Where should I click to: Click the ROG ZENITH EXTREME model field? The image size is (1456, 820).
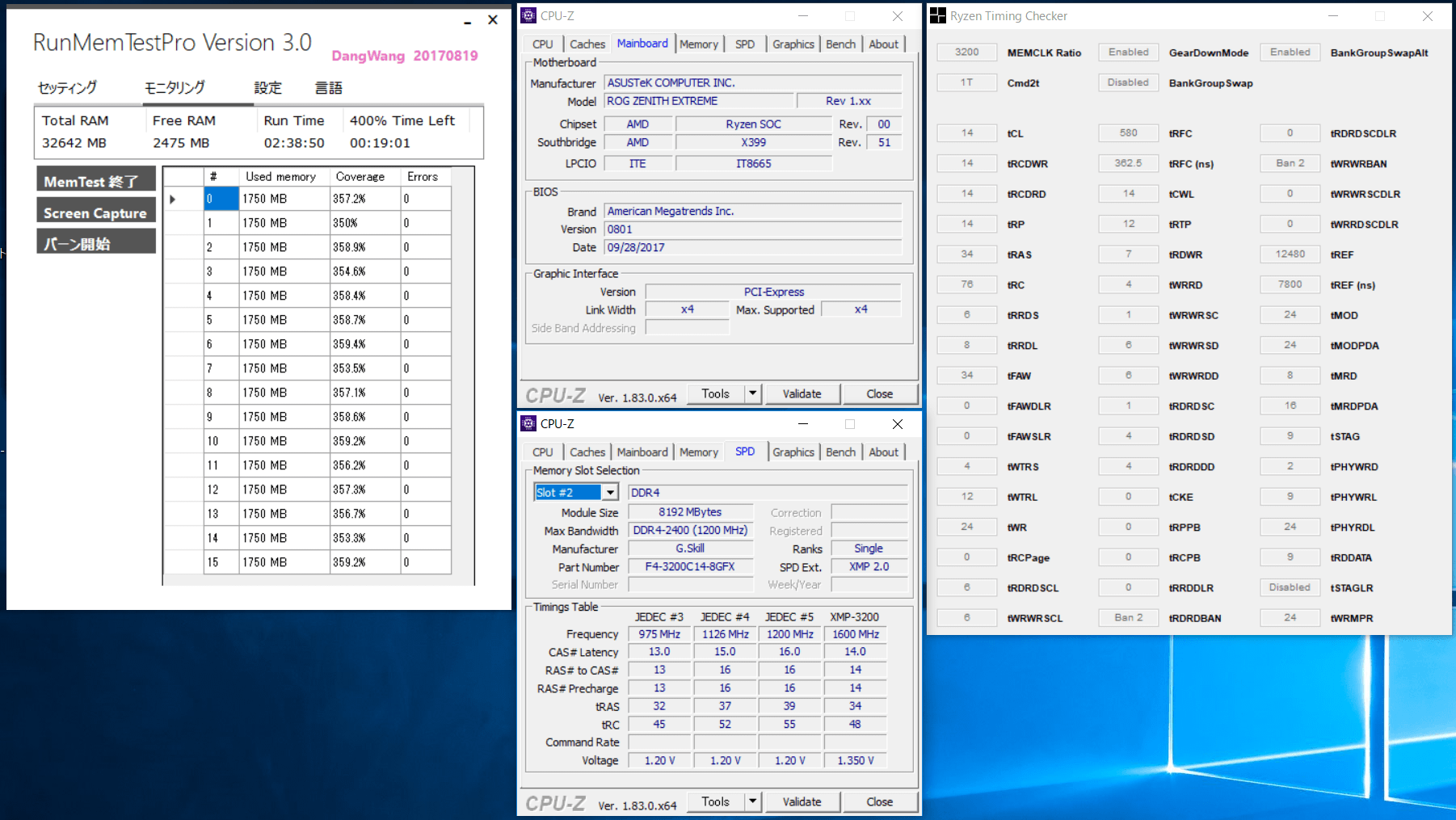tap(698, 101)
